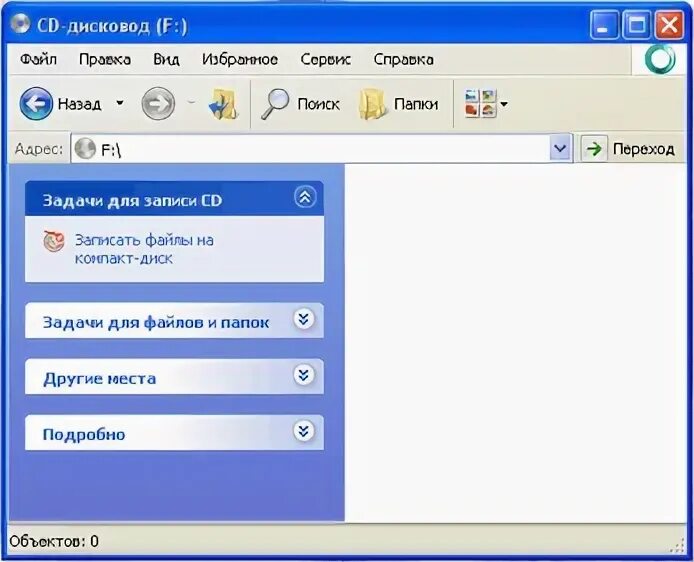Click the throbber logo at menu bar right

coord(660,59)
